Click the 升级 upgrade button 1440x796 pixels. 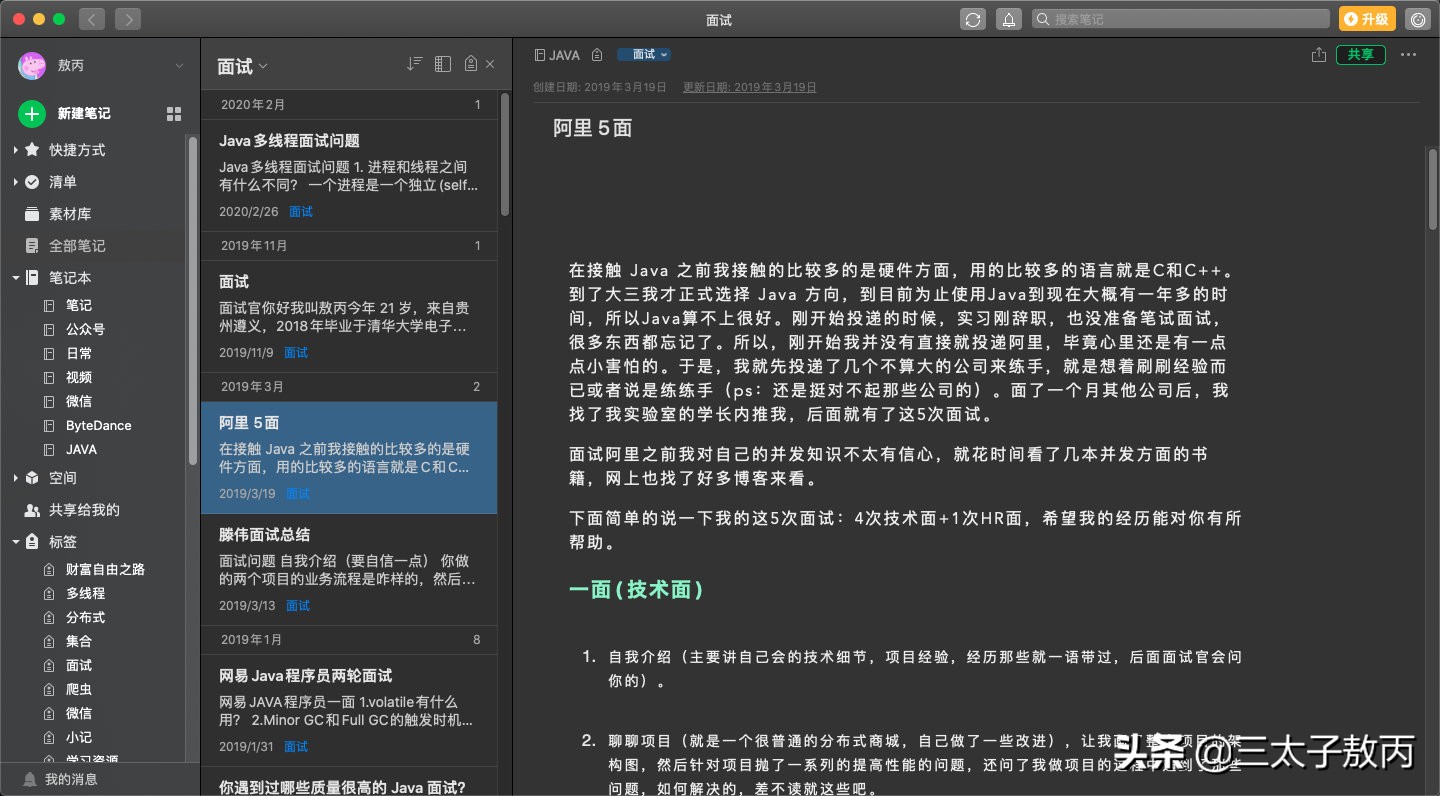(x=1366, y=18)
